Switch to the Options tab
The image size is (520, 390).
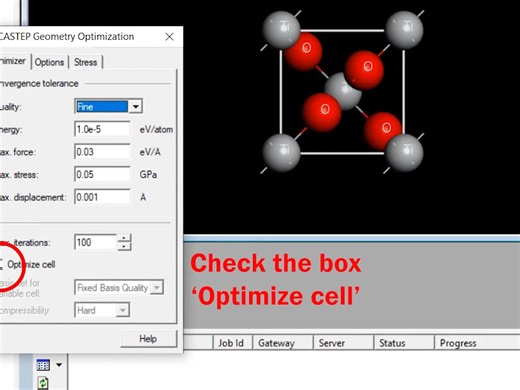(49, 62)
